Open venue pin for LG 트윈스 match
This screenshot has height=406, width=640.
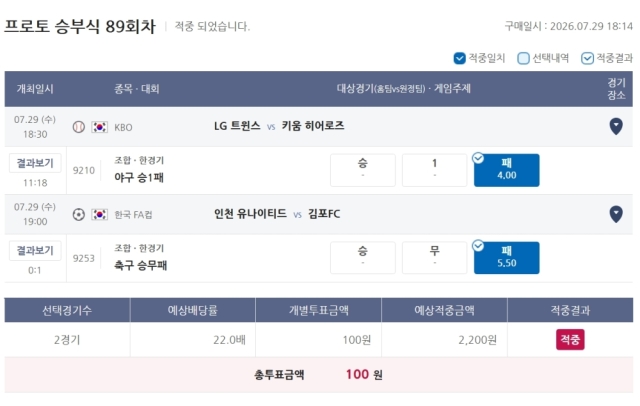pyautogui.click(x=616, y=126)
